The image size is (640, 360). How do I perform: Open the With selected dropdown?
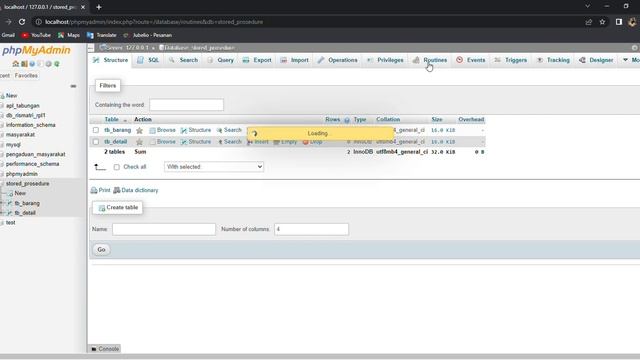click(214, 167)
